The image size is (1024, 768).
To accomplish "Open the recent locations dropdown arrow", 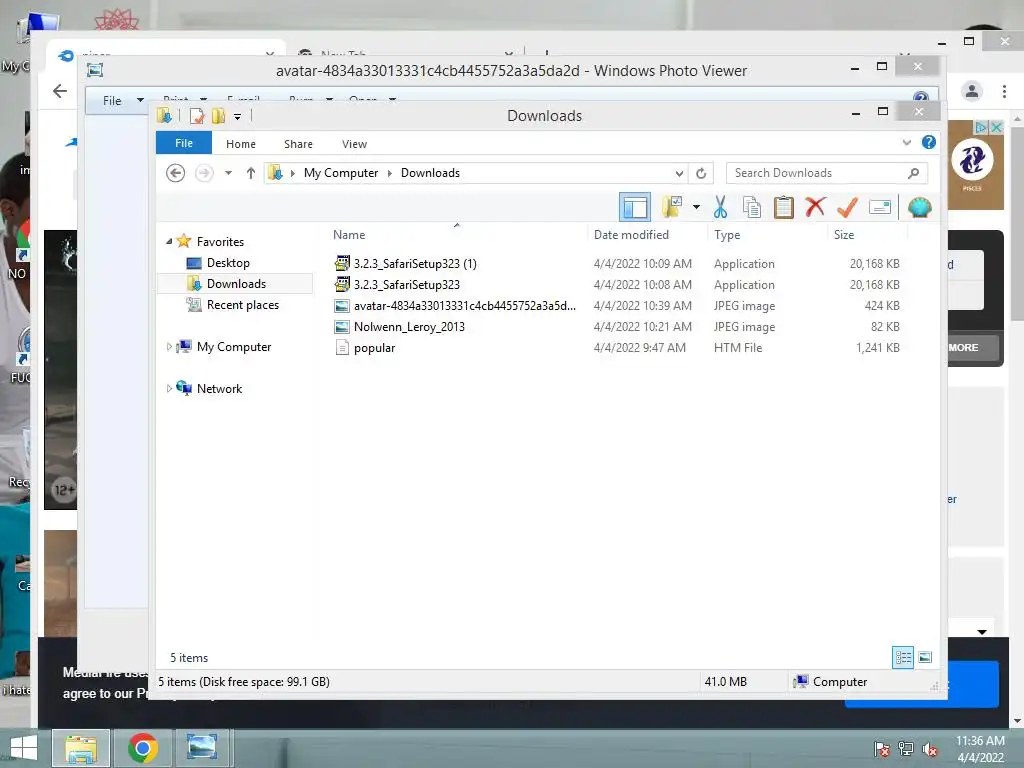I will [x=228, y=173].
